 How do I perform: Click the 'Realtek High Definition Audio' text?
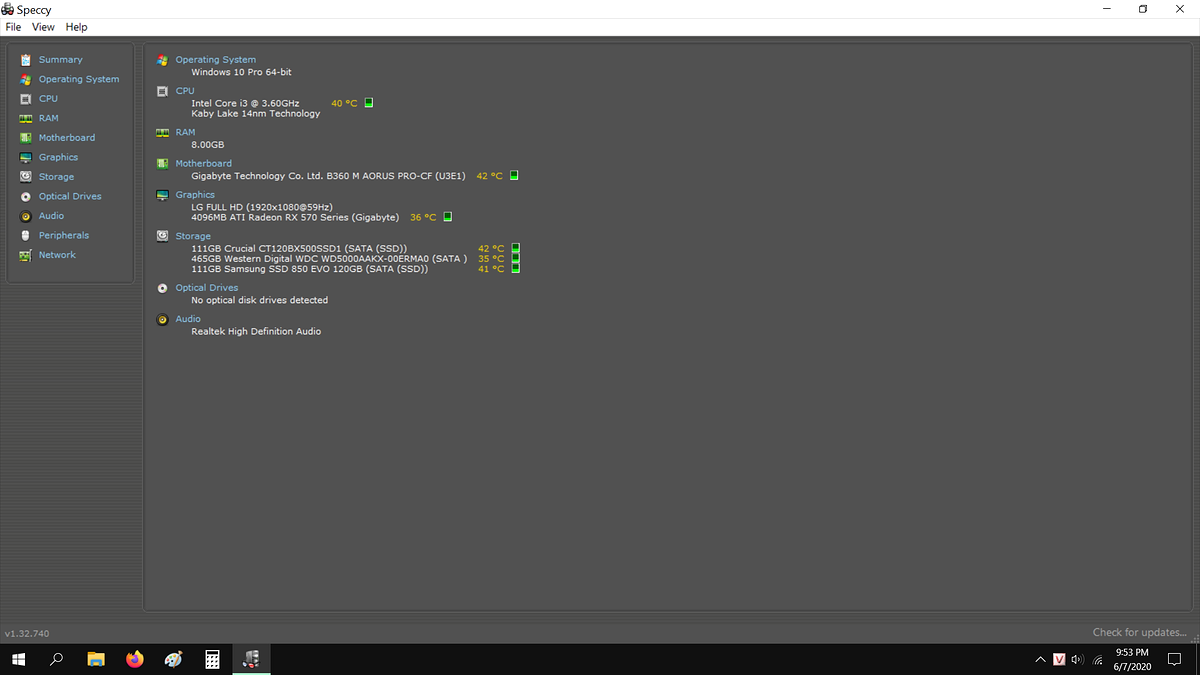pos(256,331)
